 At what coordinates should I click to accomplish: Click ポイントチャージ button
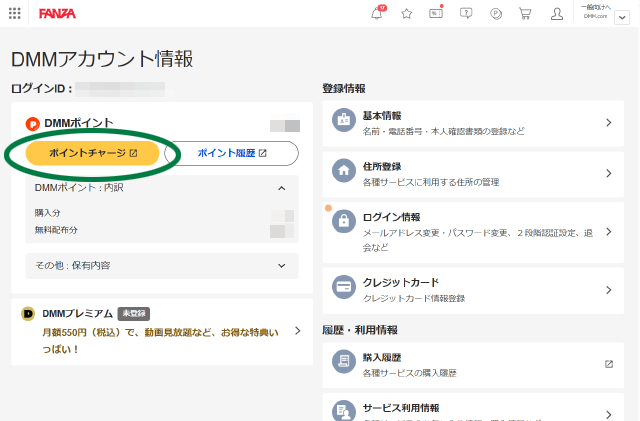(93, 153)
